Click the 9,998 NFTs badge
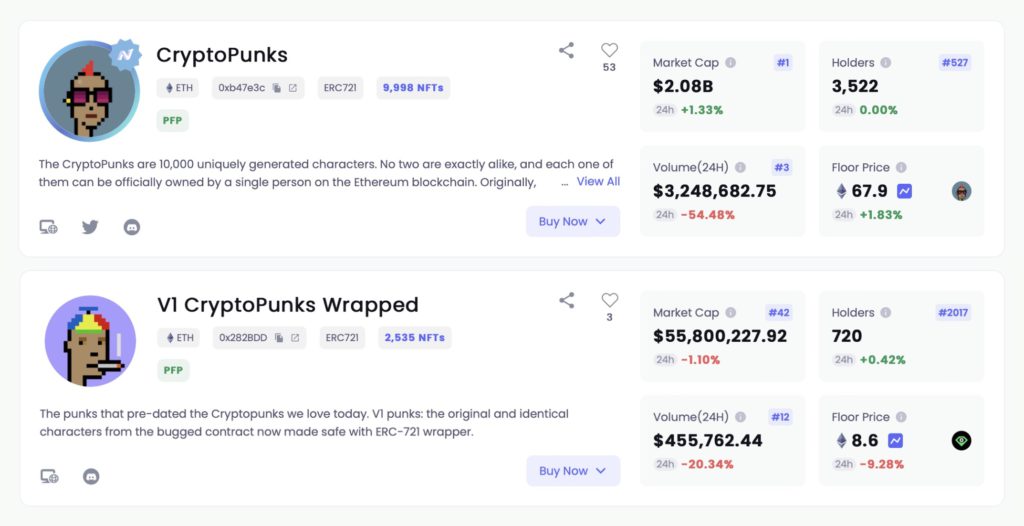 (413, 88)
